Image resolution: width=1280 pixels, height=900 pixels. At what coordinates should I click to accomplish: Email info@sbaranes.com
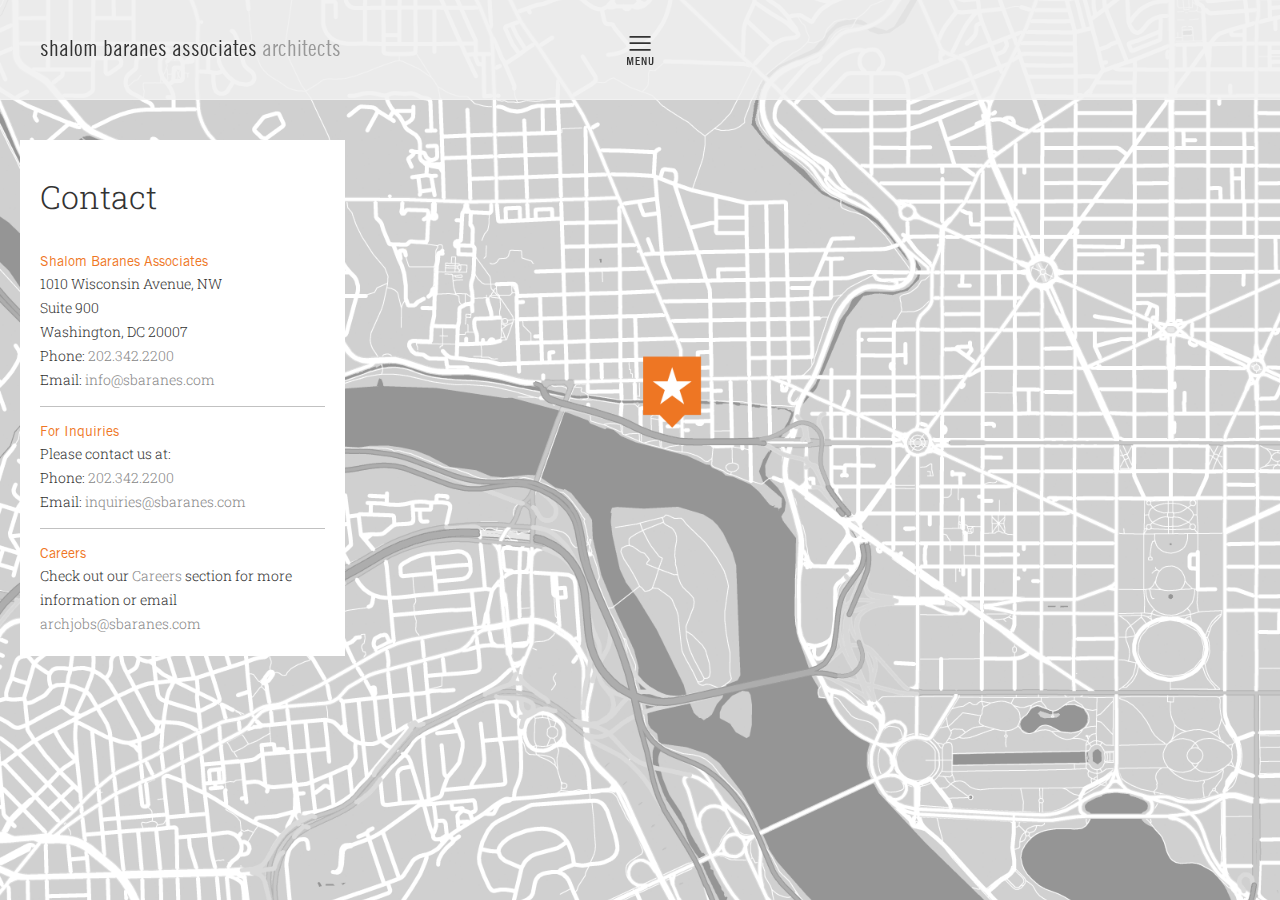[150, 380]
